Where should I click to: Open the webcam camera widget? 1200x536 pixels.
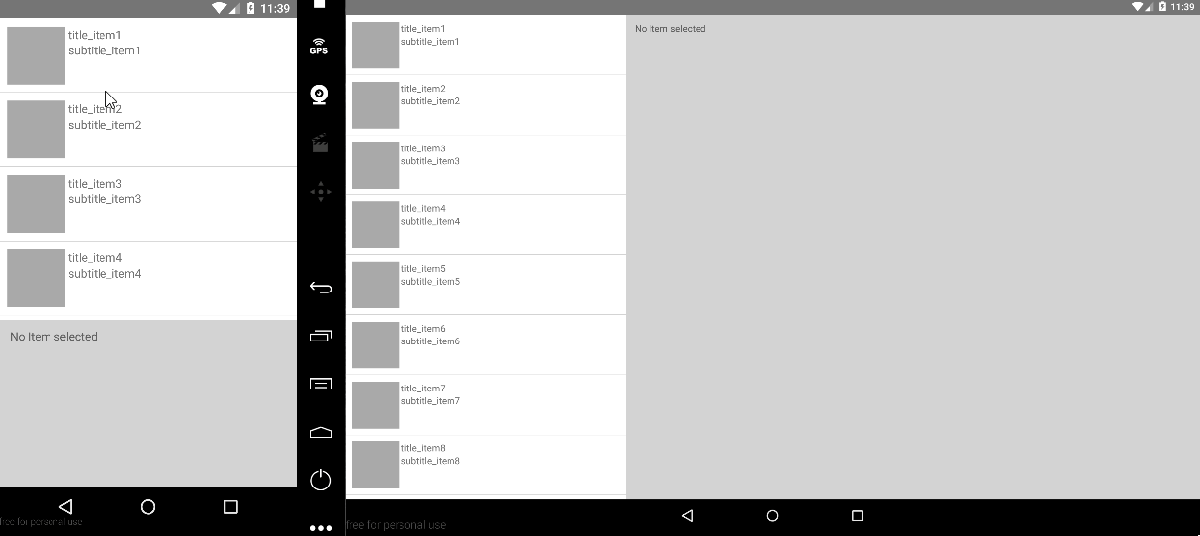[x=320, y=95]
